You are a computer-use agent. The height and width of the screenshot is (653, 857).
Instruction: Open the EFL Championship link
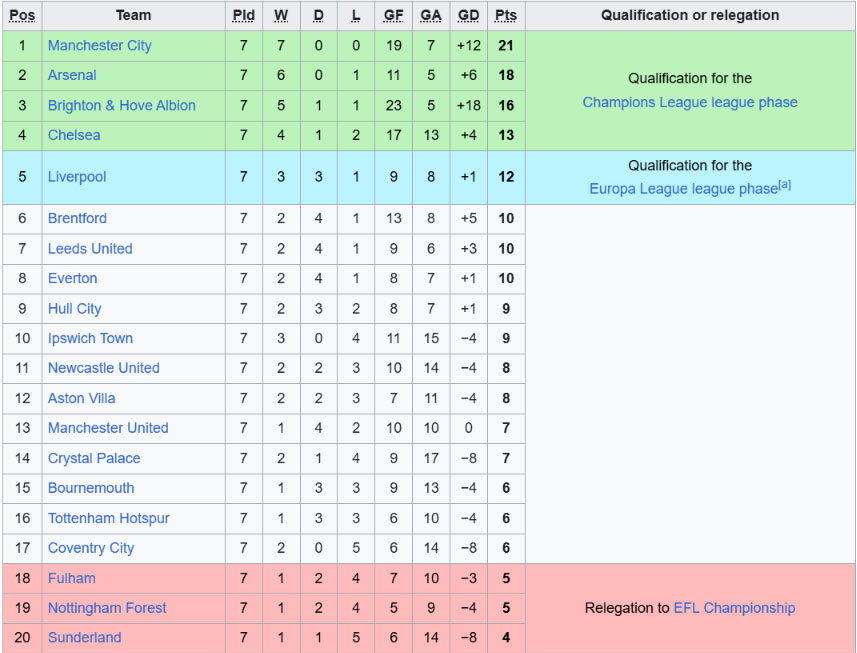(x=734, y=608)
